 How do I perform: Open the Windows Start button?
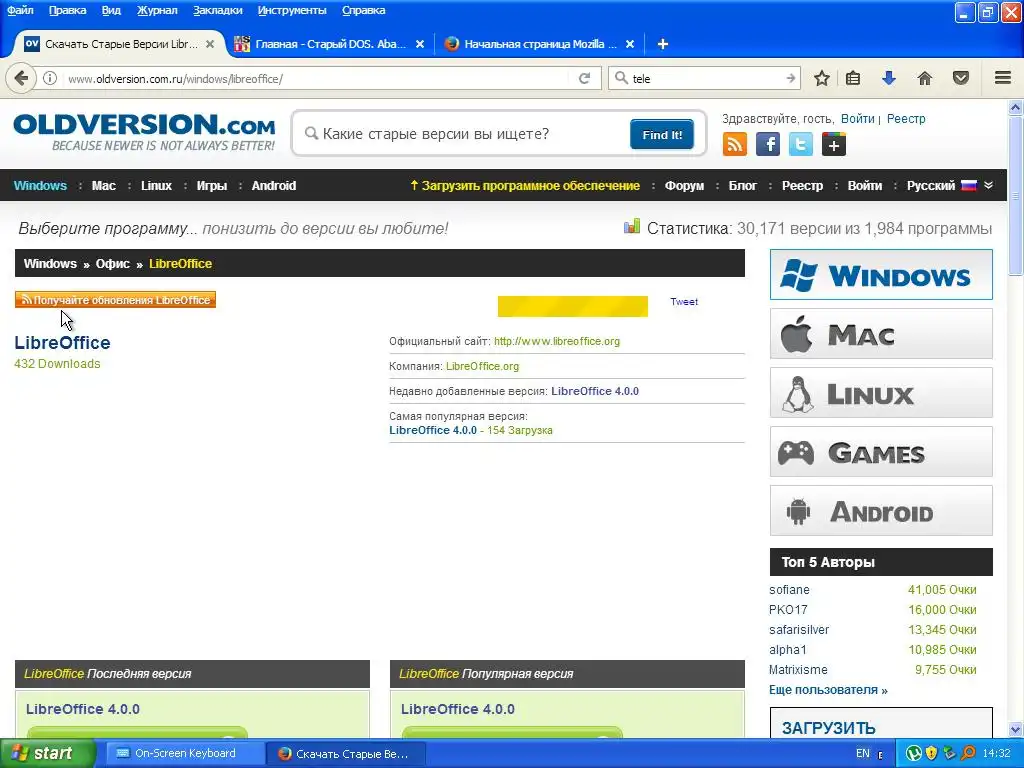pyautogui.click(x=47, y=754)
